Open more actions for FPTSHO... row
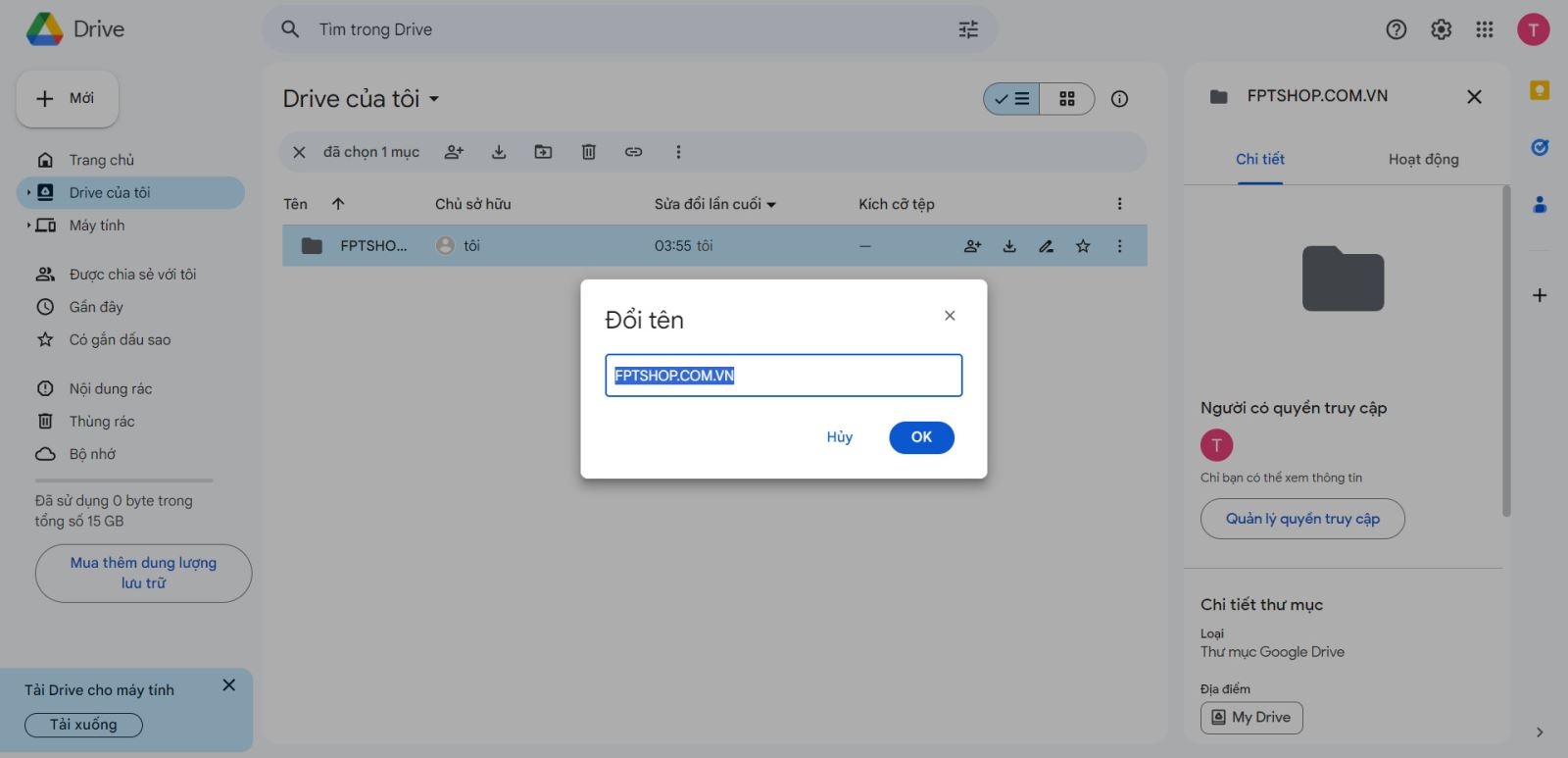The width and height of the screenshot is (1568, 758). (1119, 246)
